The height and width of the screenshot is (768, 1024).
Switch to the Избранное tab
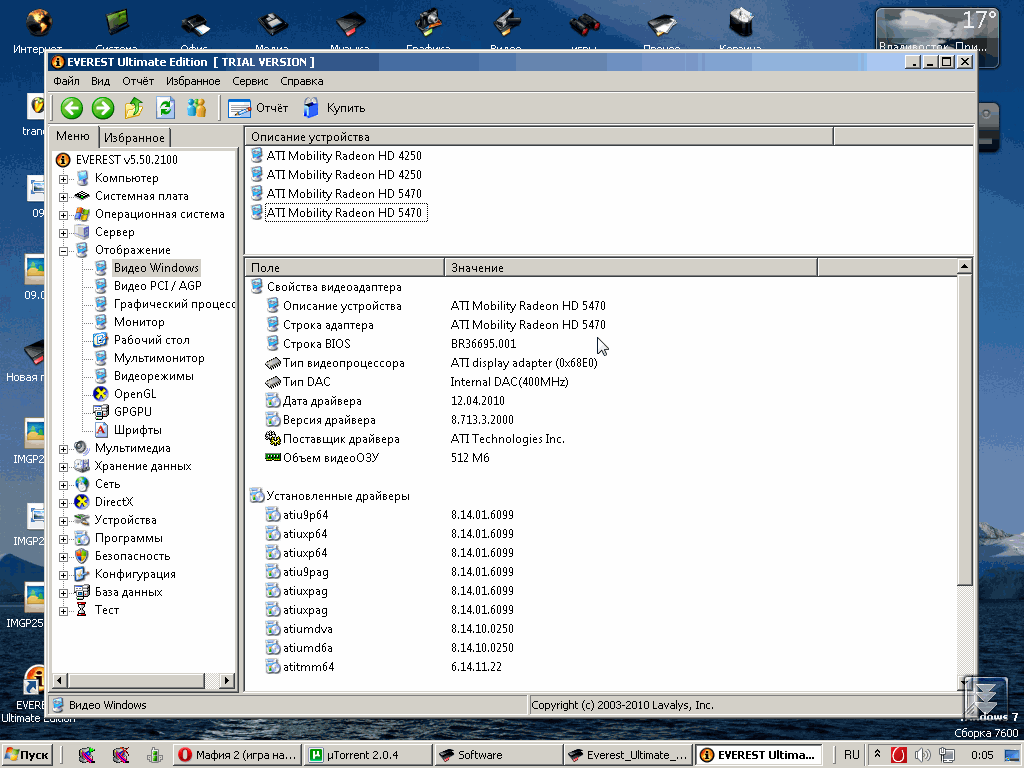[135, 138]
